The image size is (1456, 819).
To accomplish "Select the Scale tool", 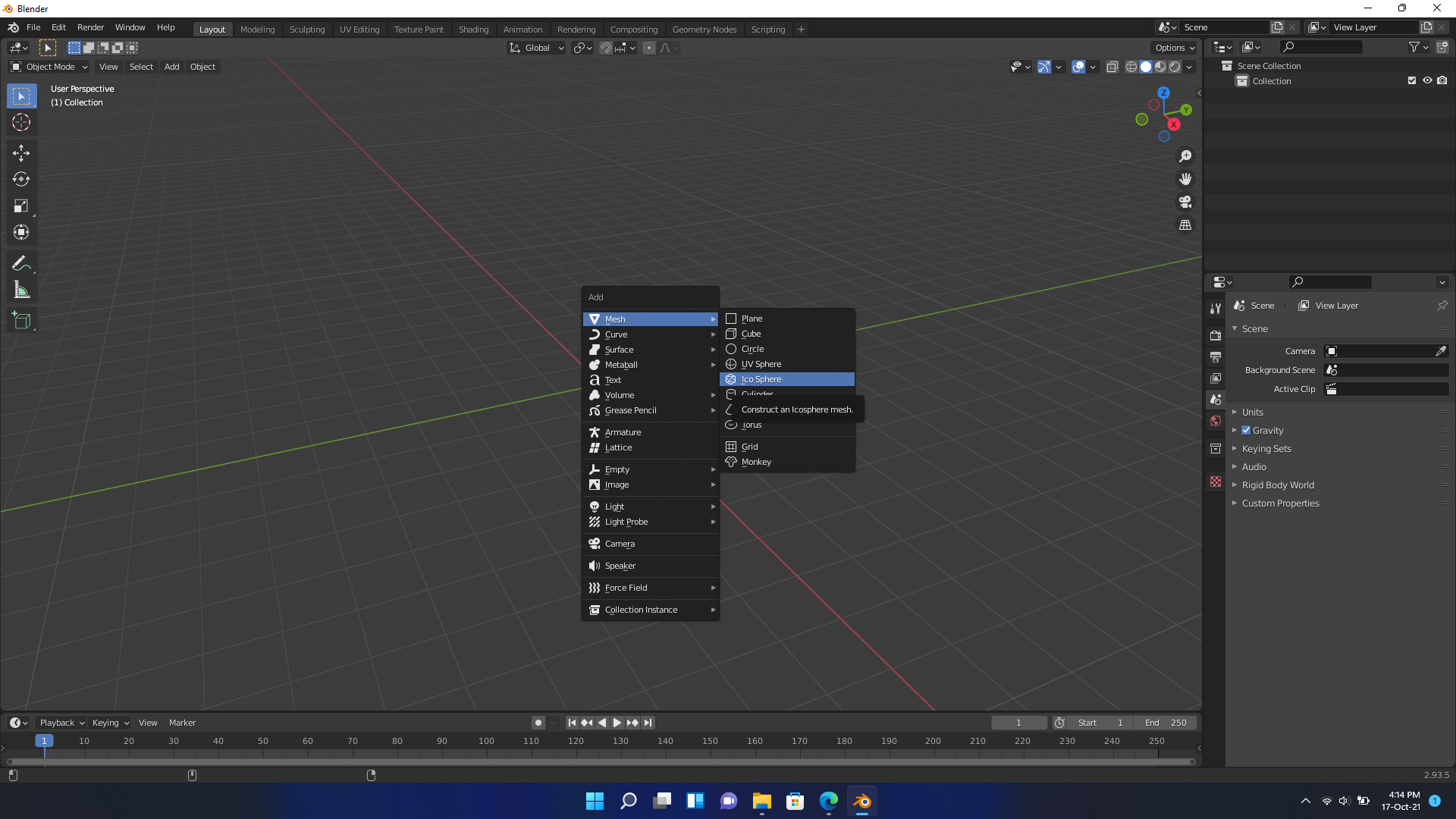I will click(x=21, y=206).
